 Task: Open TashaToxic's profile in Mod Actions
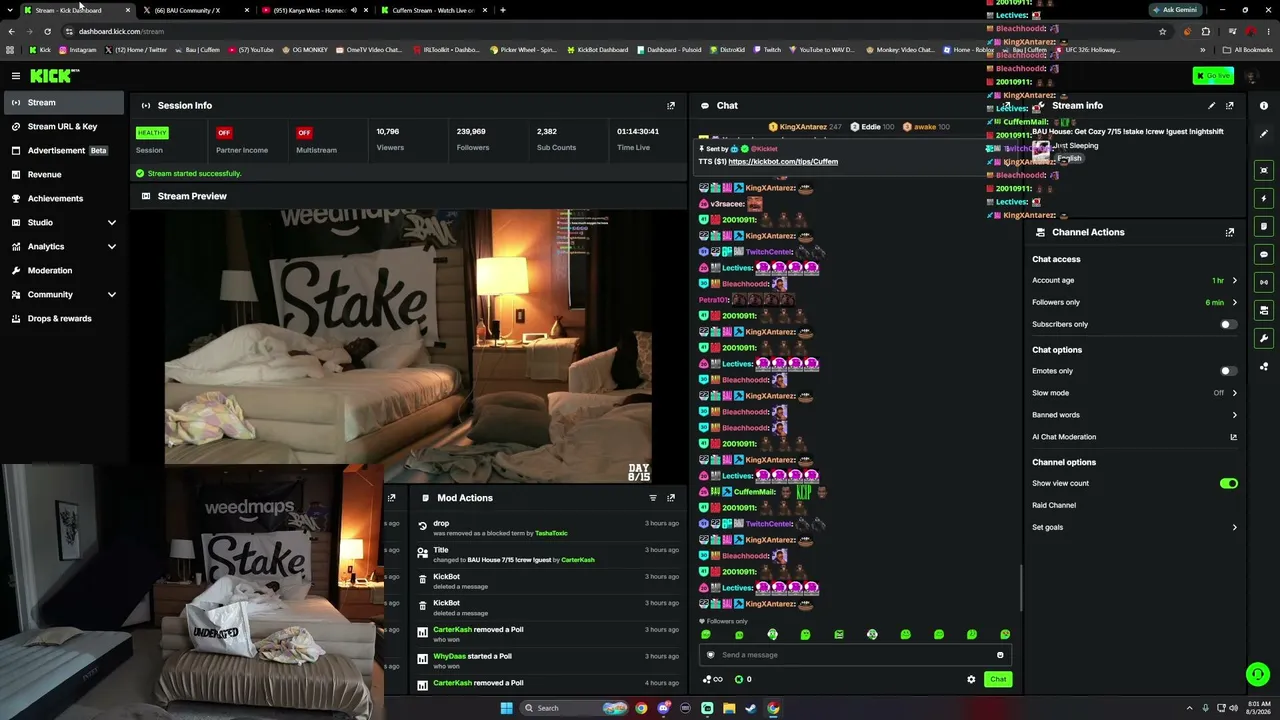click(x=551, y=533)
